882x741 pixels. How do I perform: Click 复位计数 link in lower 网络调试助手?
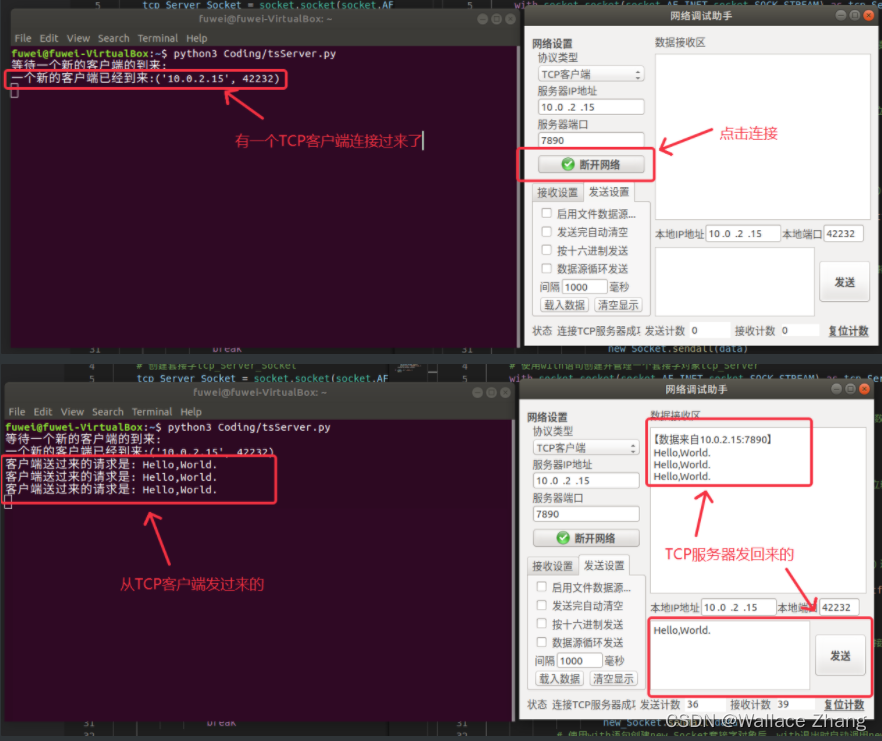click(x=844, y=705)
